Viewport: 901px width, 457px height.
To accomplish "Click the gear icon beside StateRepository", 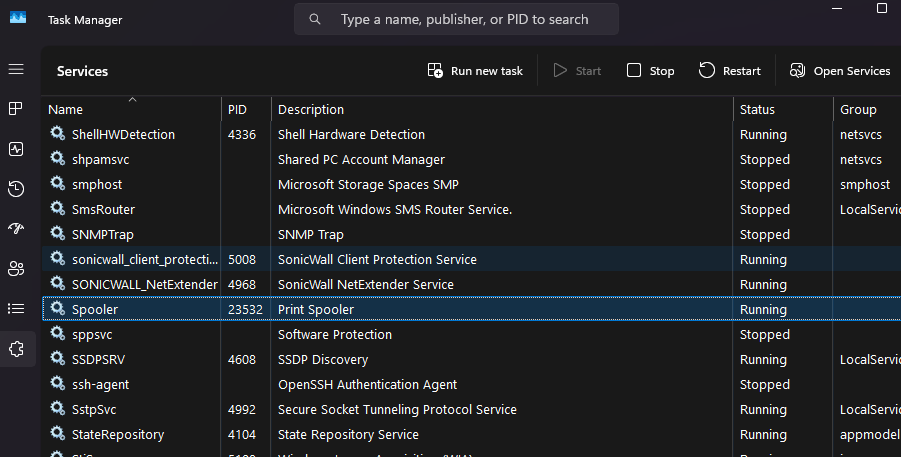I will pyautogui.click(x=57, y=433).
